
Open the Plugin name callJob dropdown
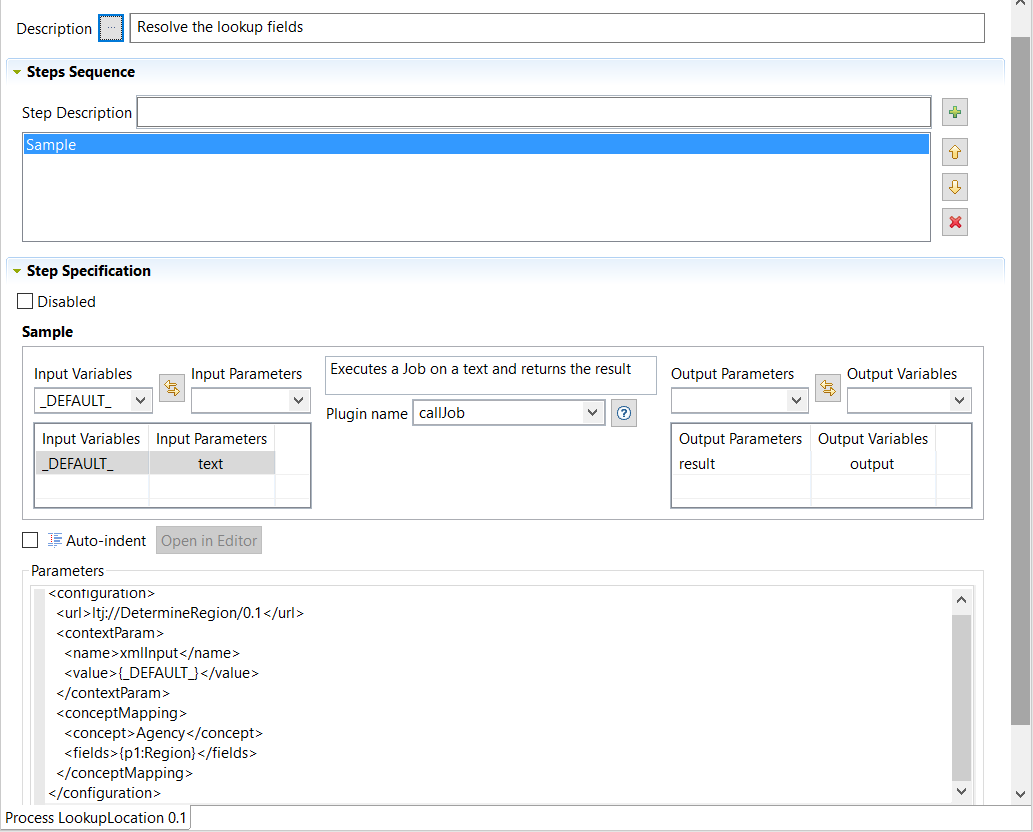(508, 413)
